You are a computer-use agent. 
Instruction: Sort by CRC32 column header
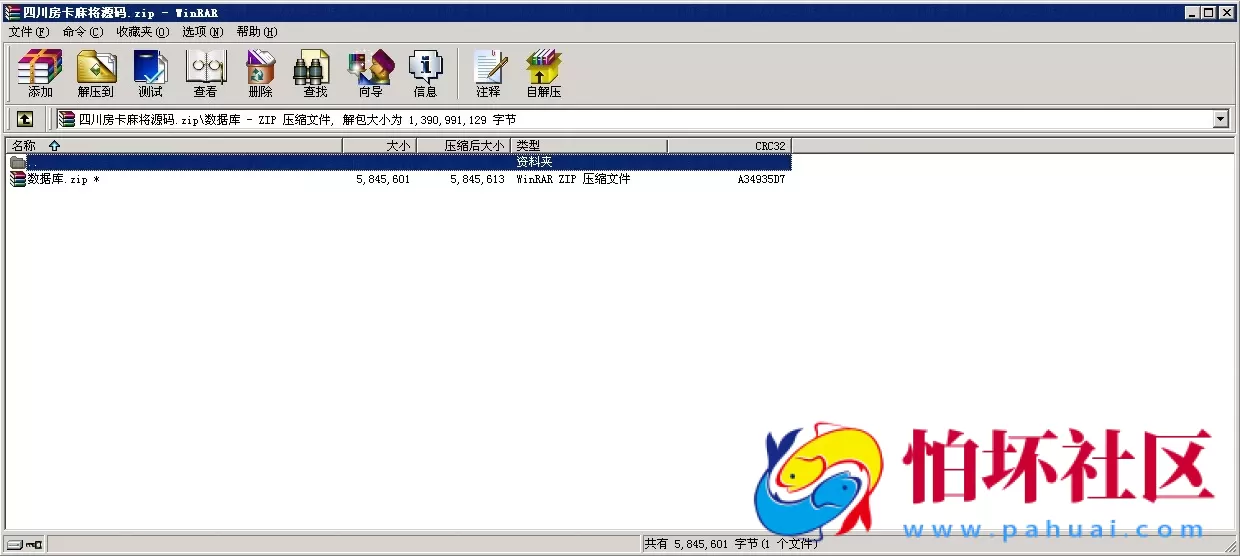click(730, 146)
